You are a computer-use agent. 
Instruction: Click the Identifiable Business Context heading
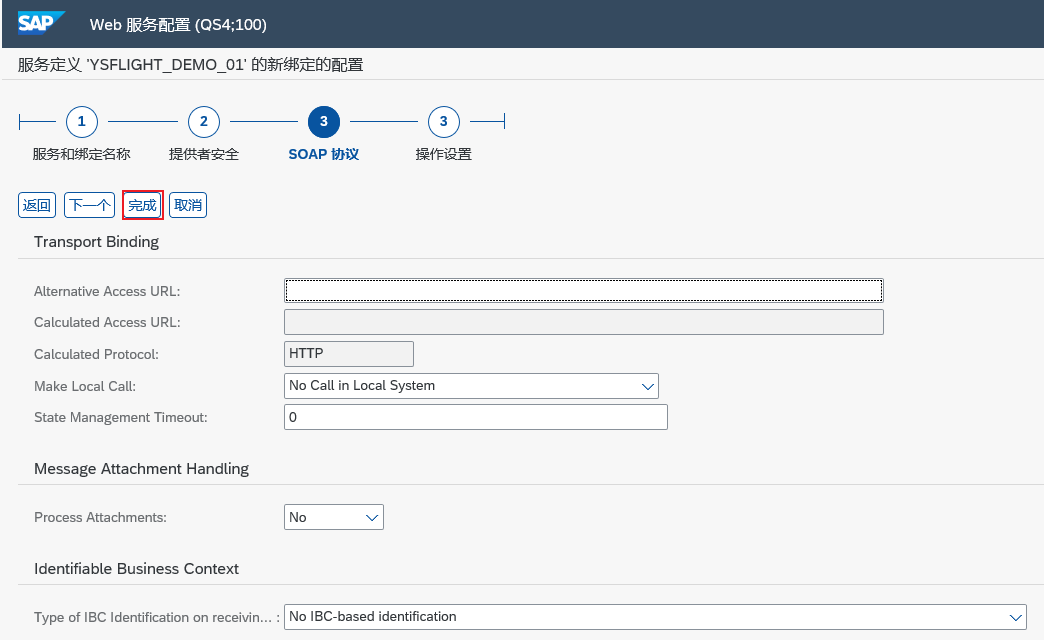coord(137,568)
